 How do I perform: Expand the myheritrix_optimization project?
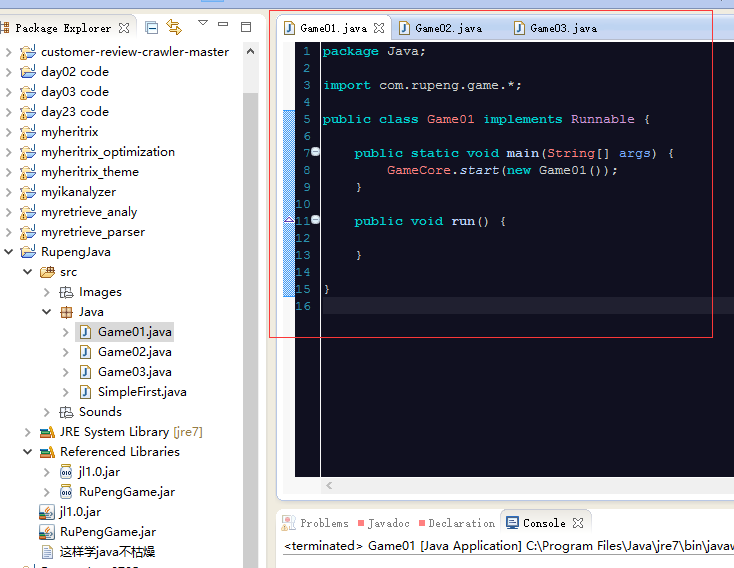tap(8, 152)
